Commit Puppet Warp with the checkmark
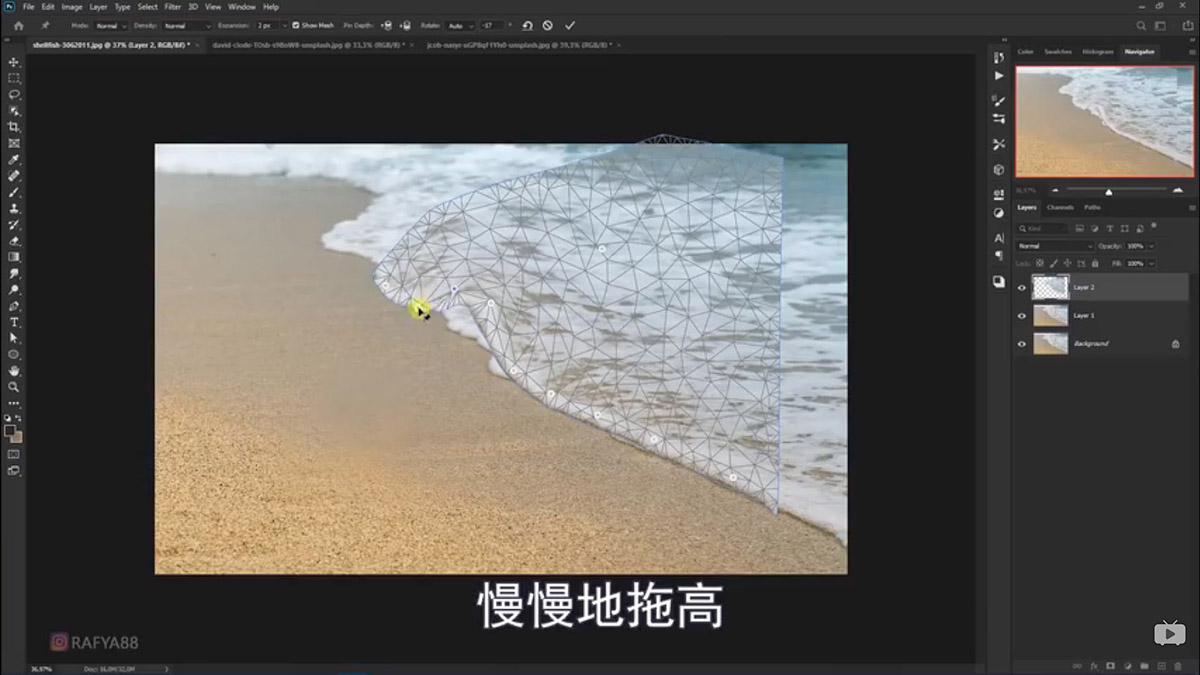The image size is (1200, 675). [x=570, y=25]
